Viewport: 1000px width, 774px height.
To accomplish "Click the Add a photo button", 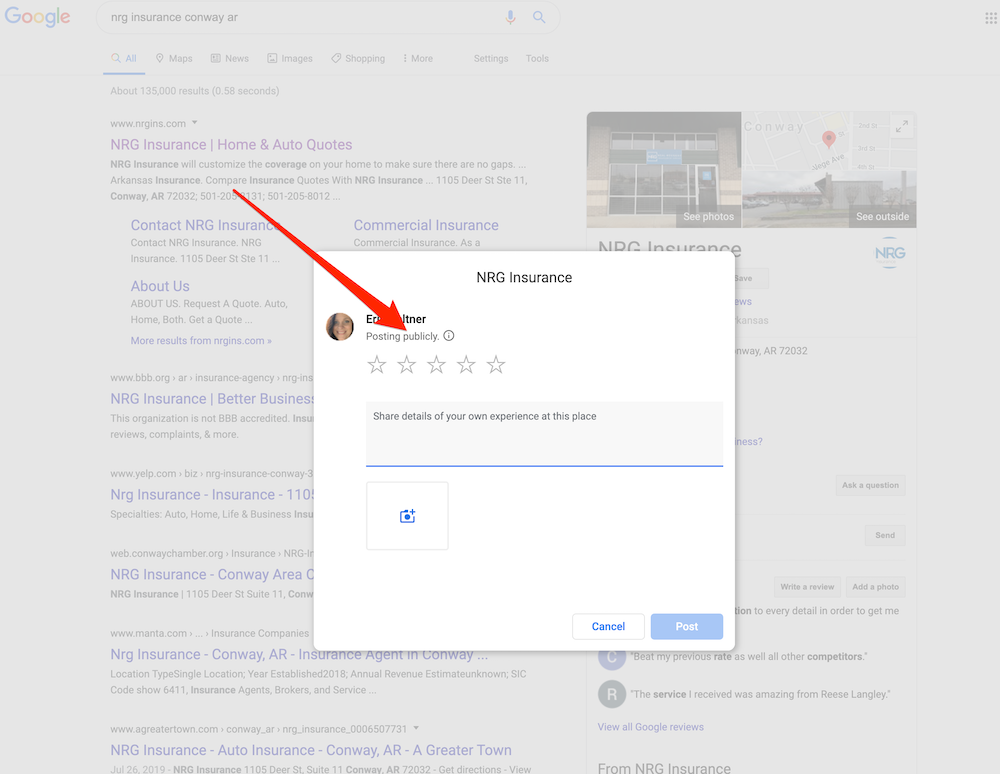I will click(x=876, y=587).
